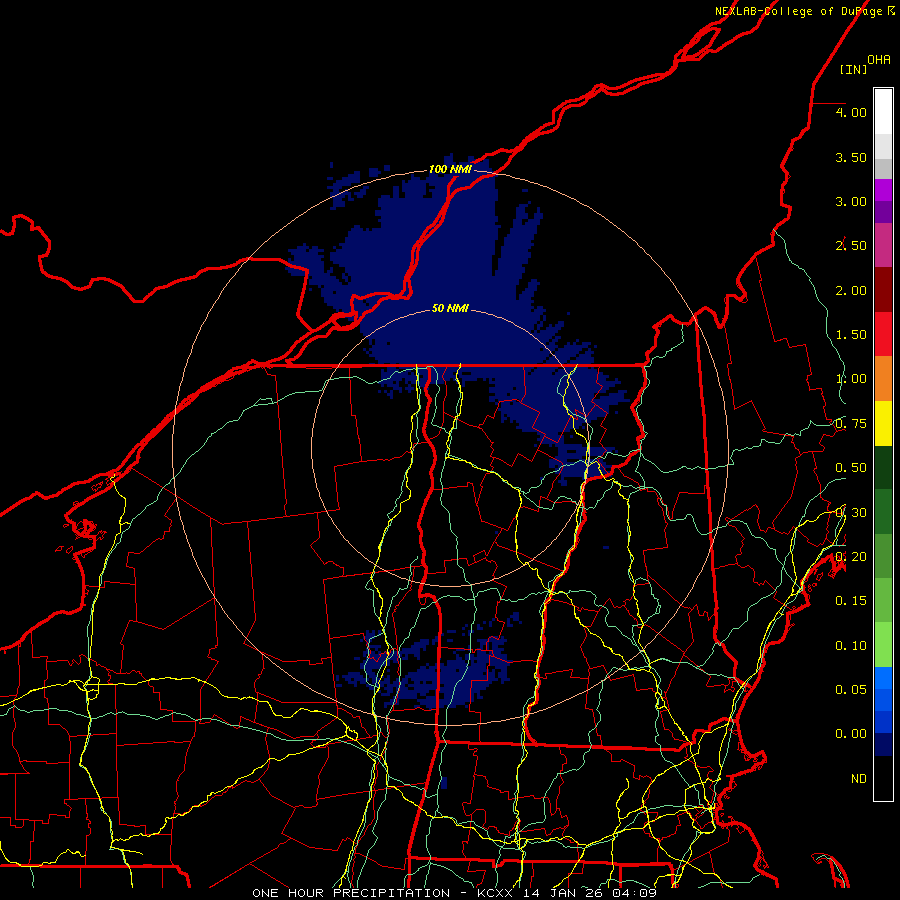
Task: Pick the green swatch beside 0.15
Action: (883, 601)
